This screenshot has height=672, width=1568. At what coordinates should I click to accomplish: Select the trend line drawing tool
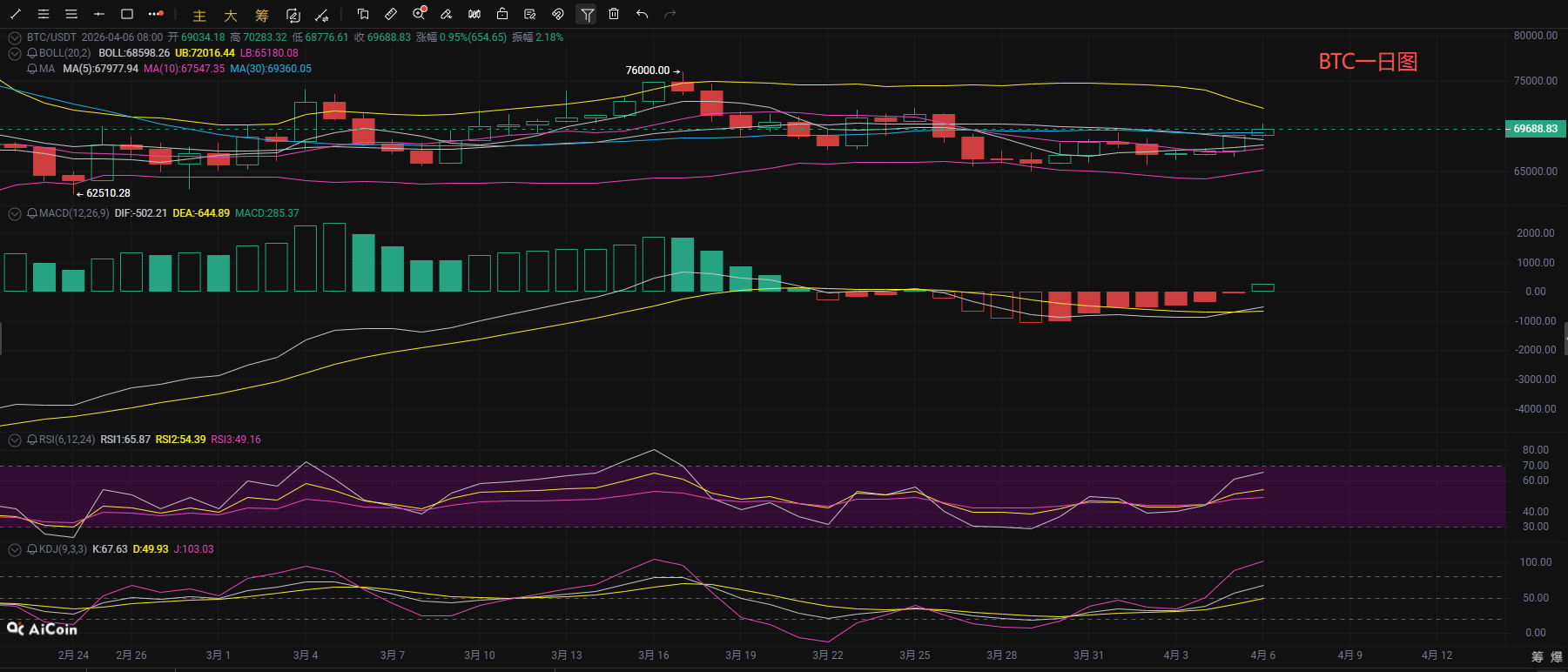coord(16,14)
